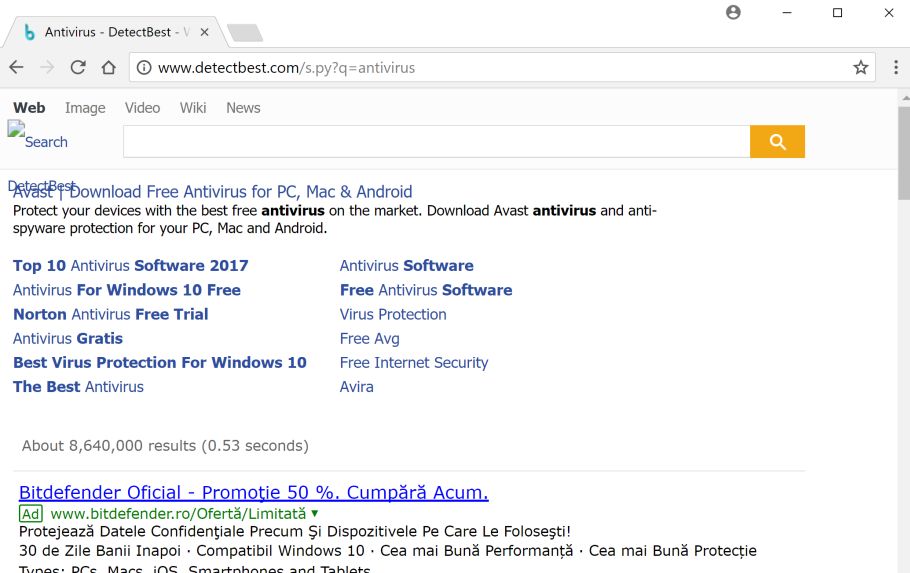The width and height of the screenshot is (910, 573).
Task: Open a new browser tab
Action: 245,33
